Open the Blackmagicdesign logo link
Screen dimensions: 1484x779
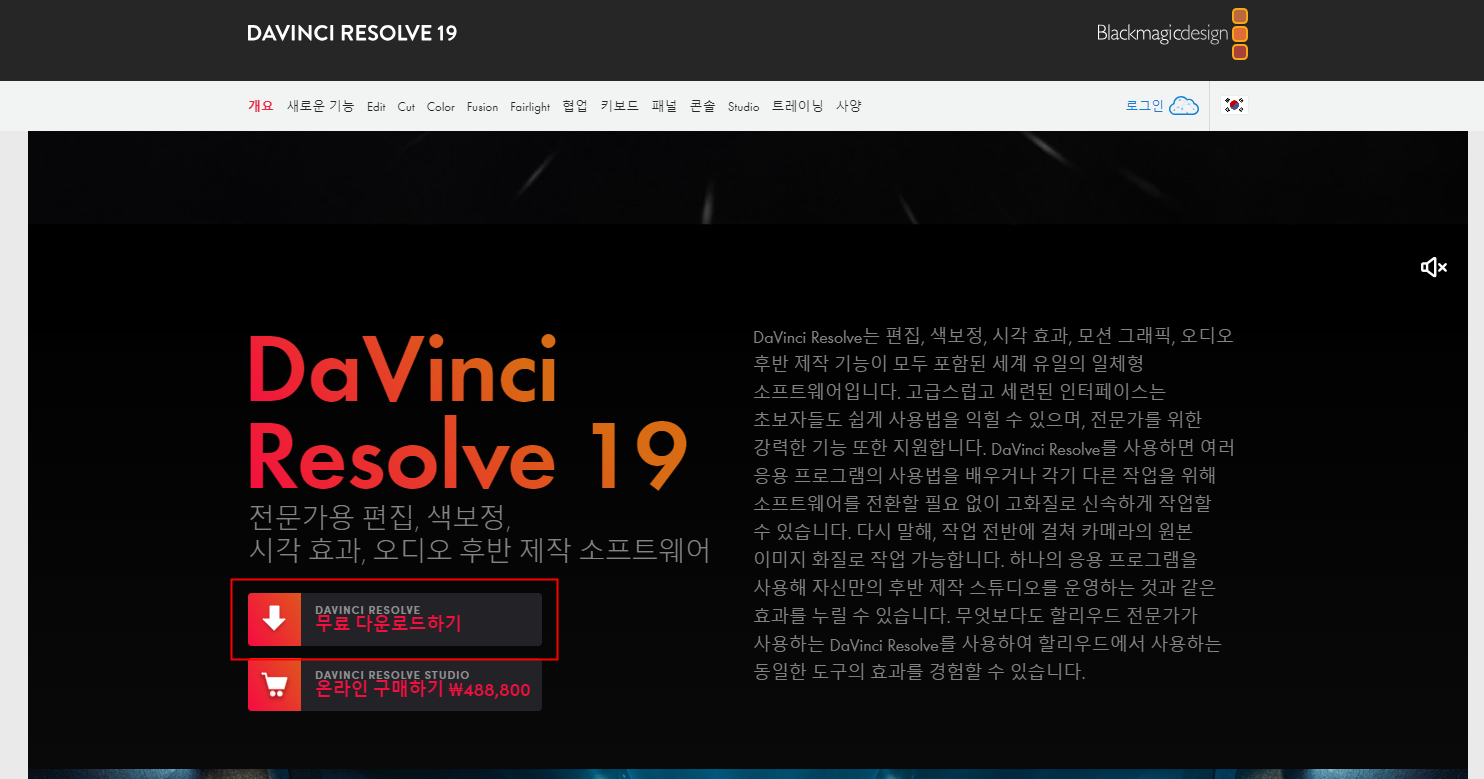1171,34
